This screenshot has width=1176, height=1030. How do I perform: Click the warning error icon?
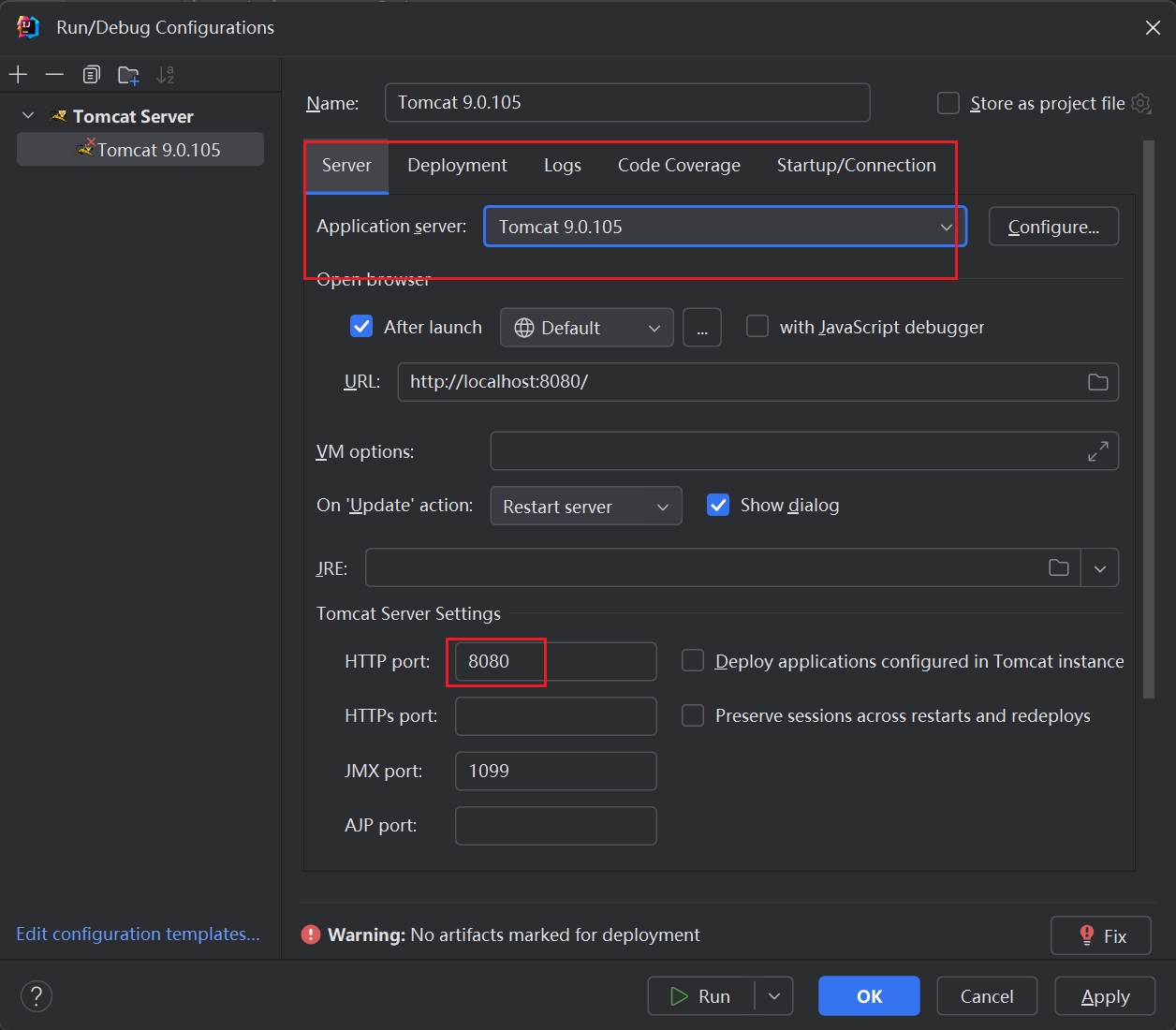[x=311, y=934]
